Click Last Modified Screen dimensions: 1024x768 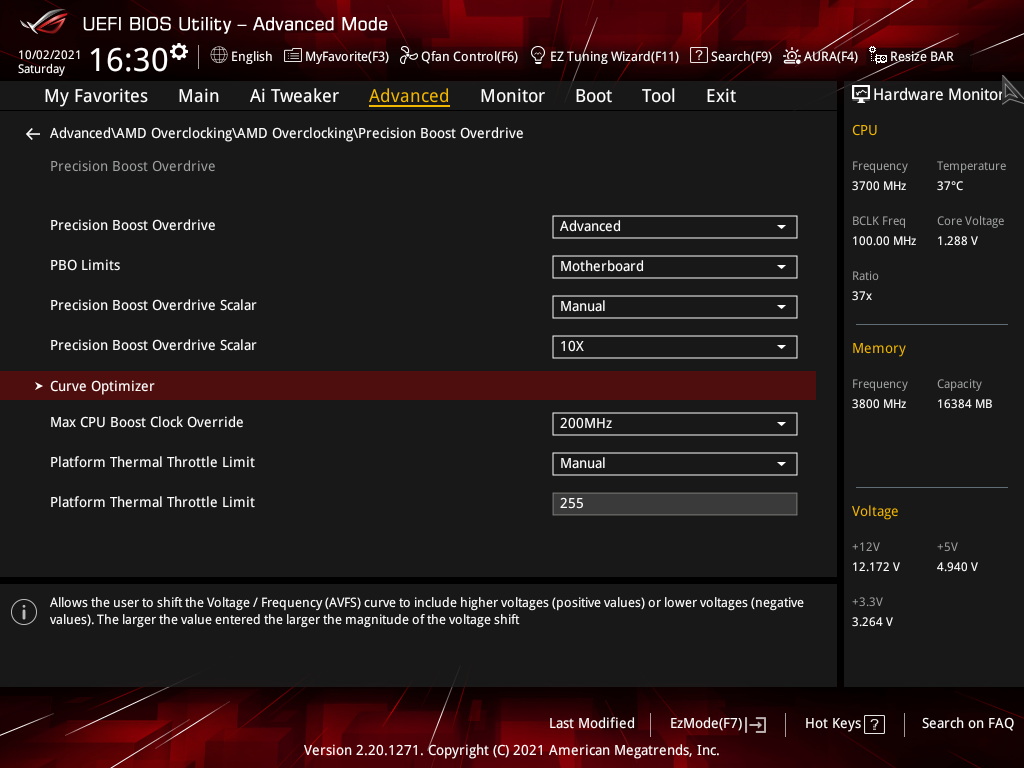coord(592,724)
